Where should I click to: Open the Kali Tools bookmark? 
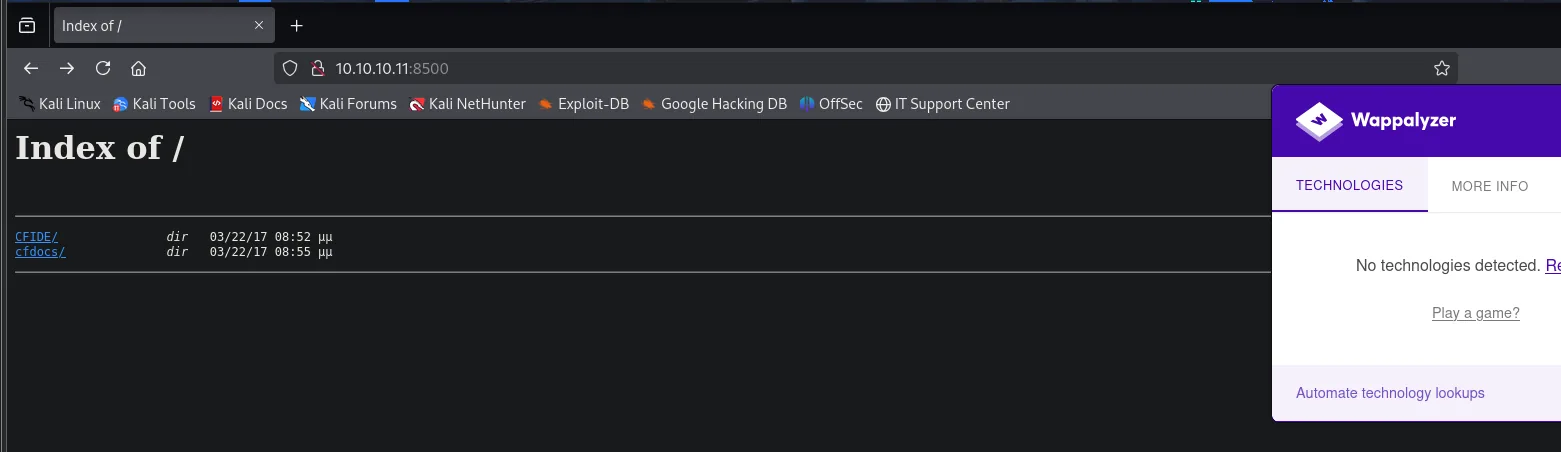[154, 104]
